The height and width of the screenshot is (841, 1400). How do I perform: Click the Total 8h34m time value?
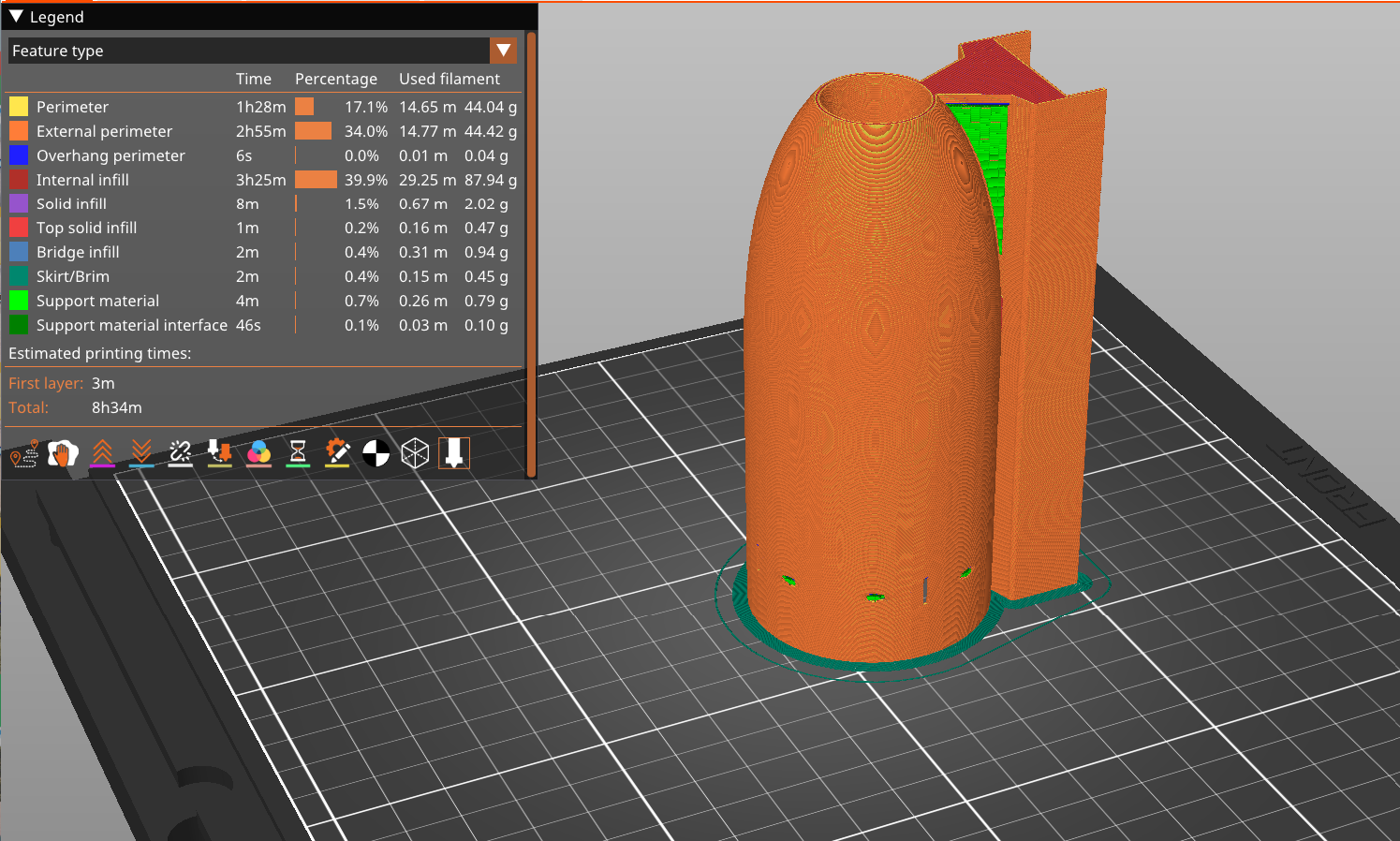[117, 407]
